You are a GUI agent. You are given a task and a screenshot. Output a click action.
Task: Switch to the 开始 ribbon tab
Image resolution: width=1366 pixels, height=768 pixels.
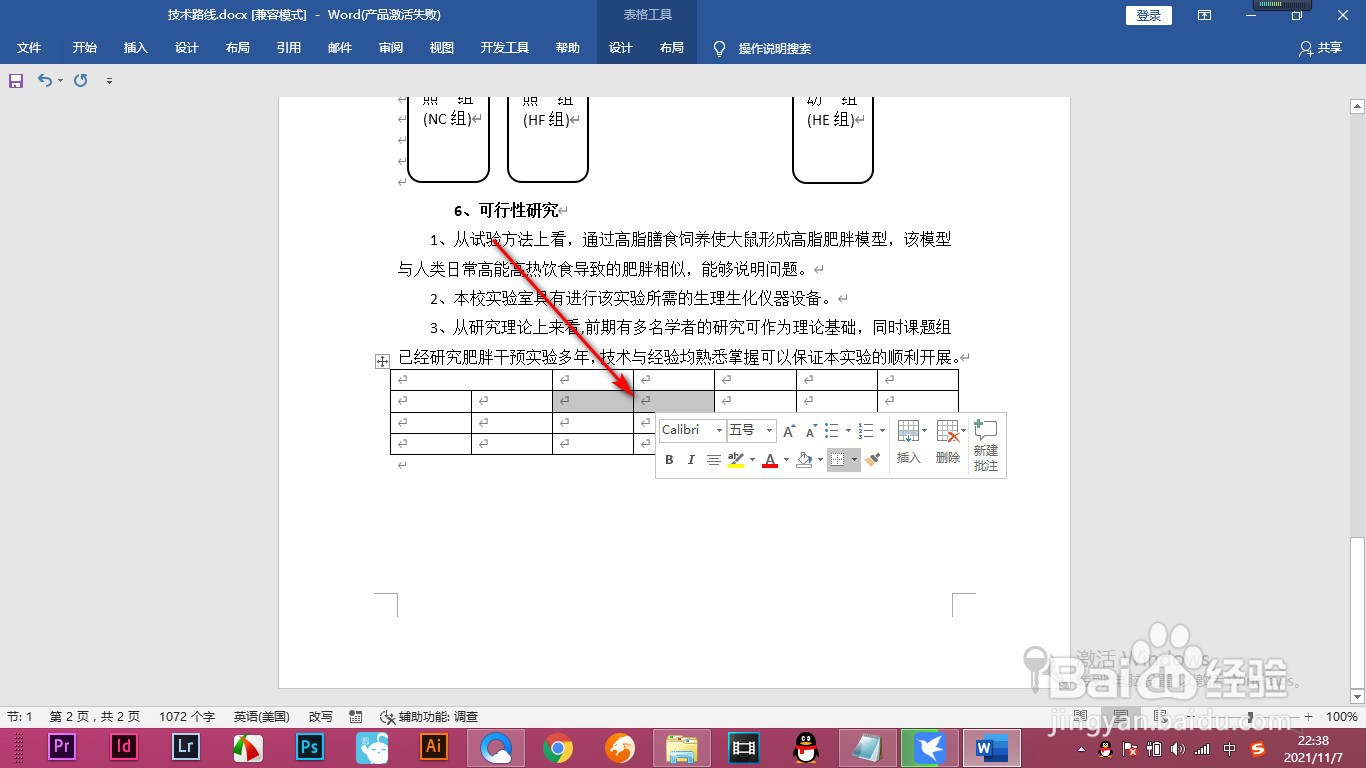coord(84,48)
